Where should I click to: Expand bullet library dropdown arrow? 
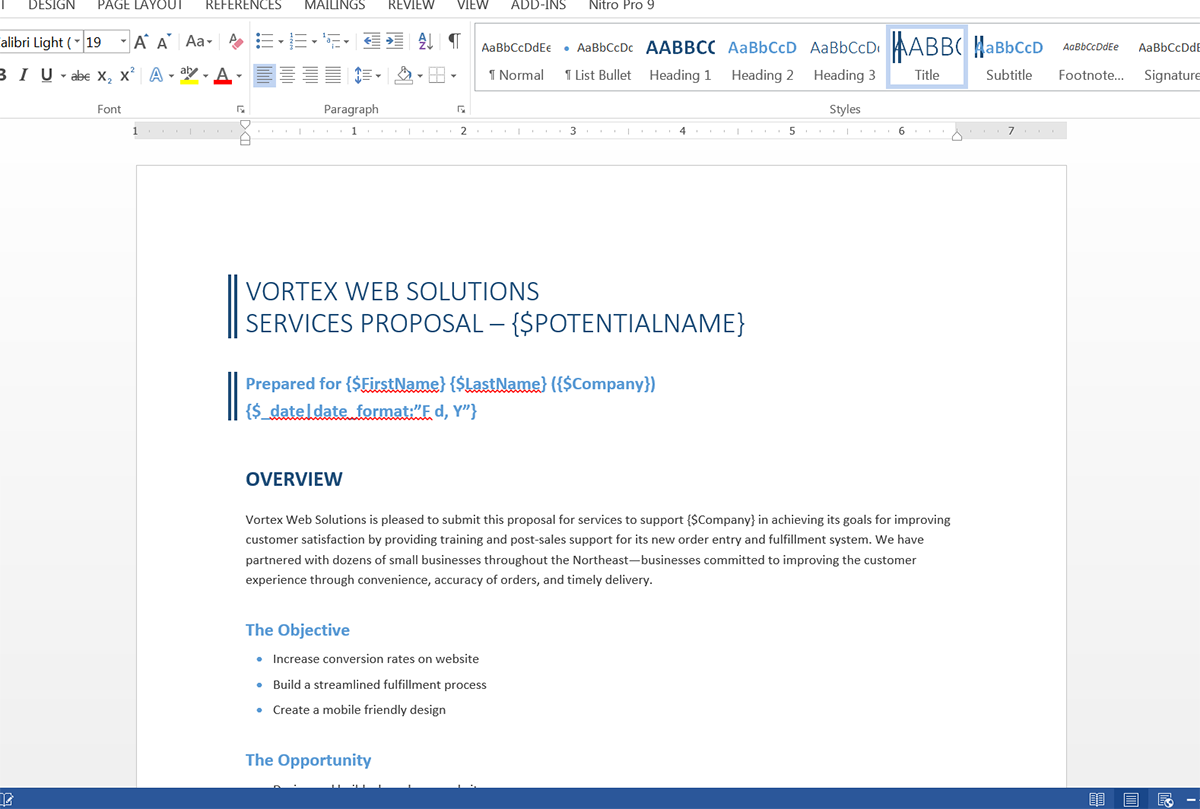(x=279, y=42)
